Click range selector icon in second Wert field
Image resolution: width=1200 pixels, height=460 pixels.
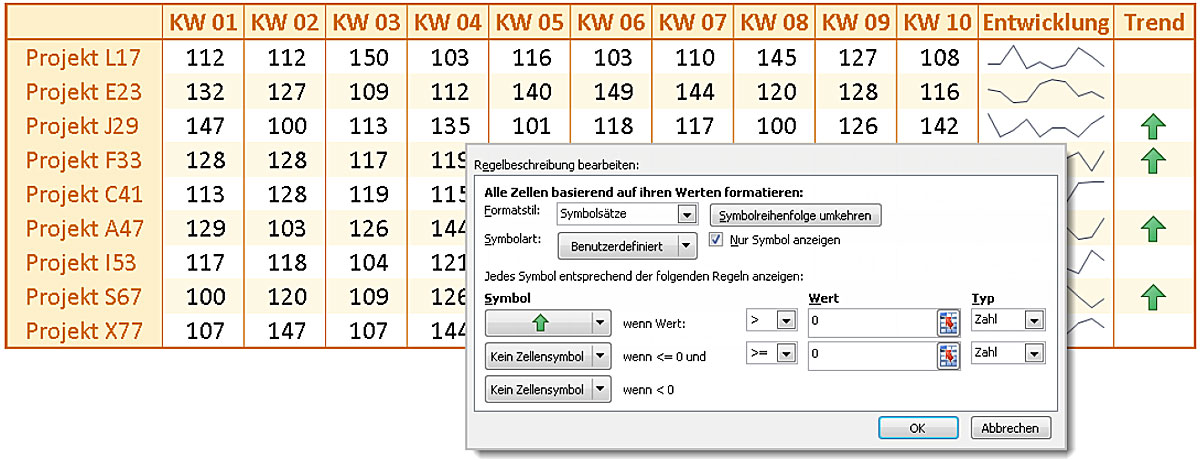[x=947, y=354]
